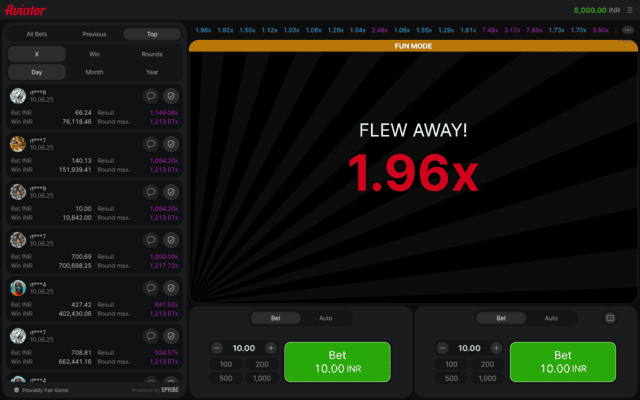Filter top bets by Month
Viewport: 640px width, 400px height.
tap(94, 72)
